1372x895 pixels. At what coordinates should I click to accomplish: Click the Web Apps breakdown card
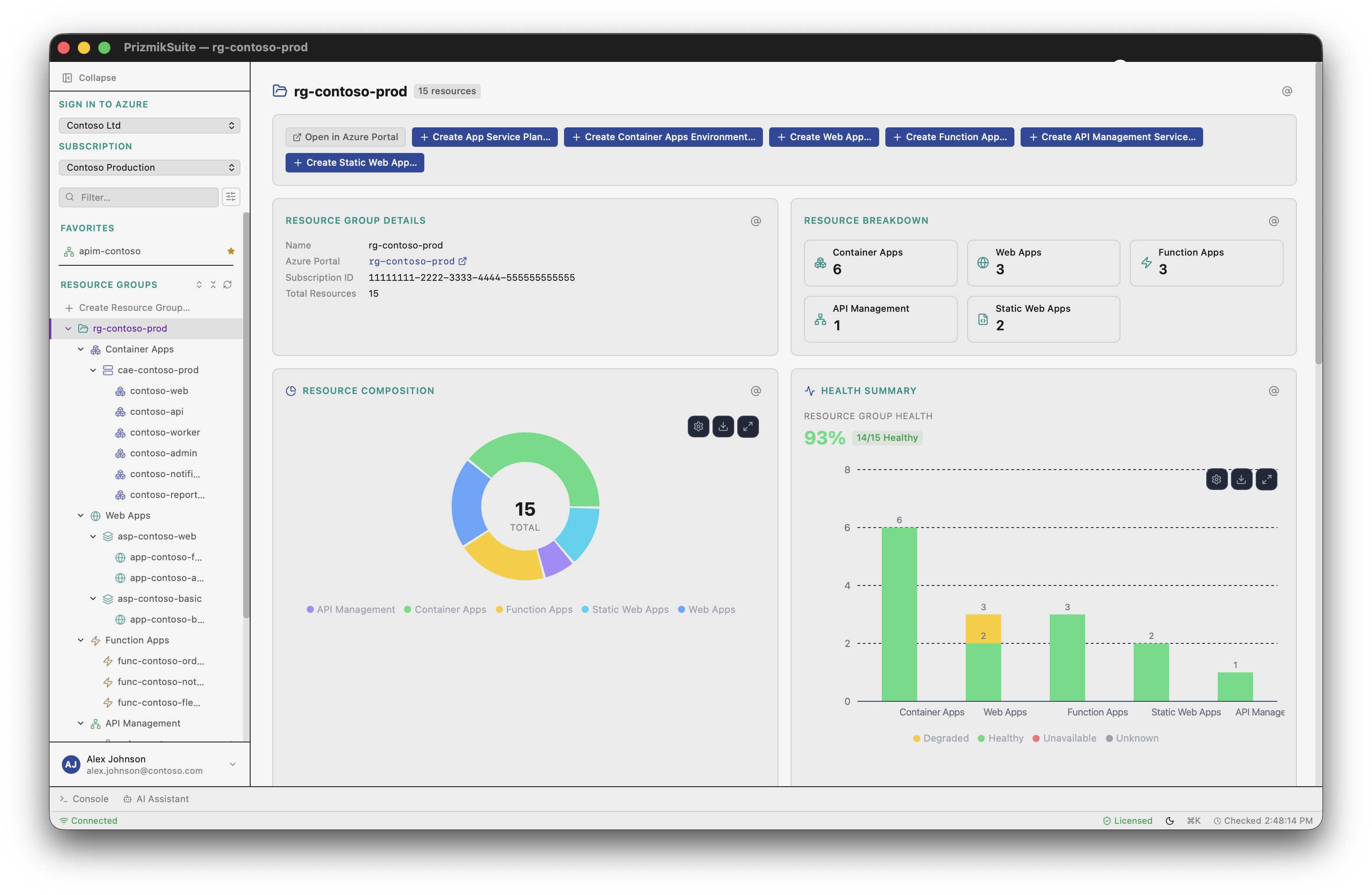(1044, 263)
